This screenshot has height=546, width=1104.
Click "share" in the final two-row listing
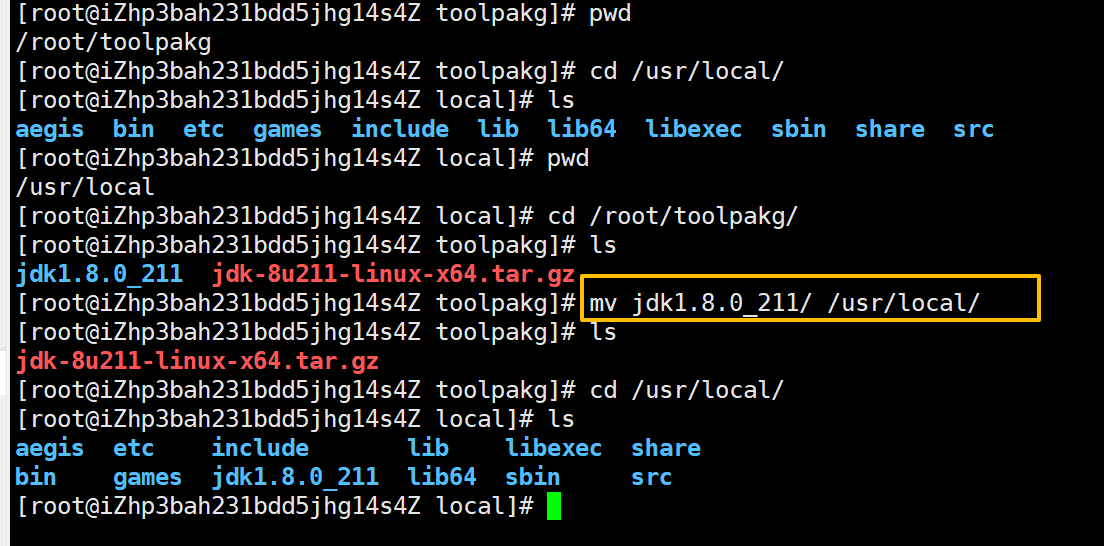665,448
